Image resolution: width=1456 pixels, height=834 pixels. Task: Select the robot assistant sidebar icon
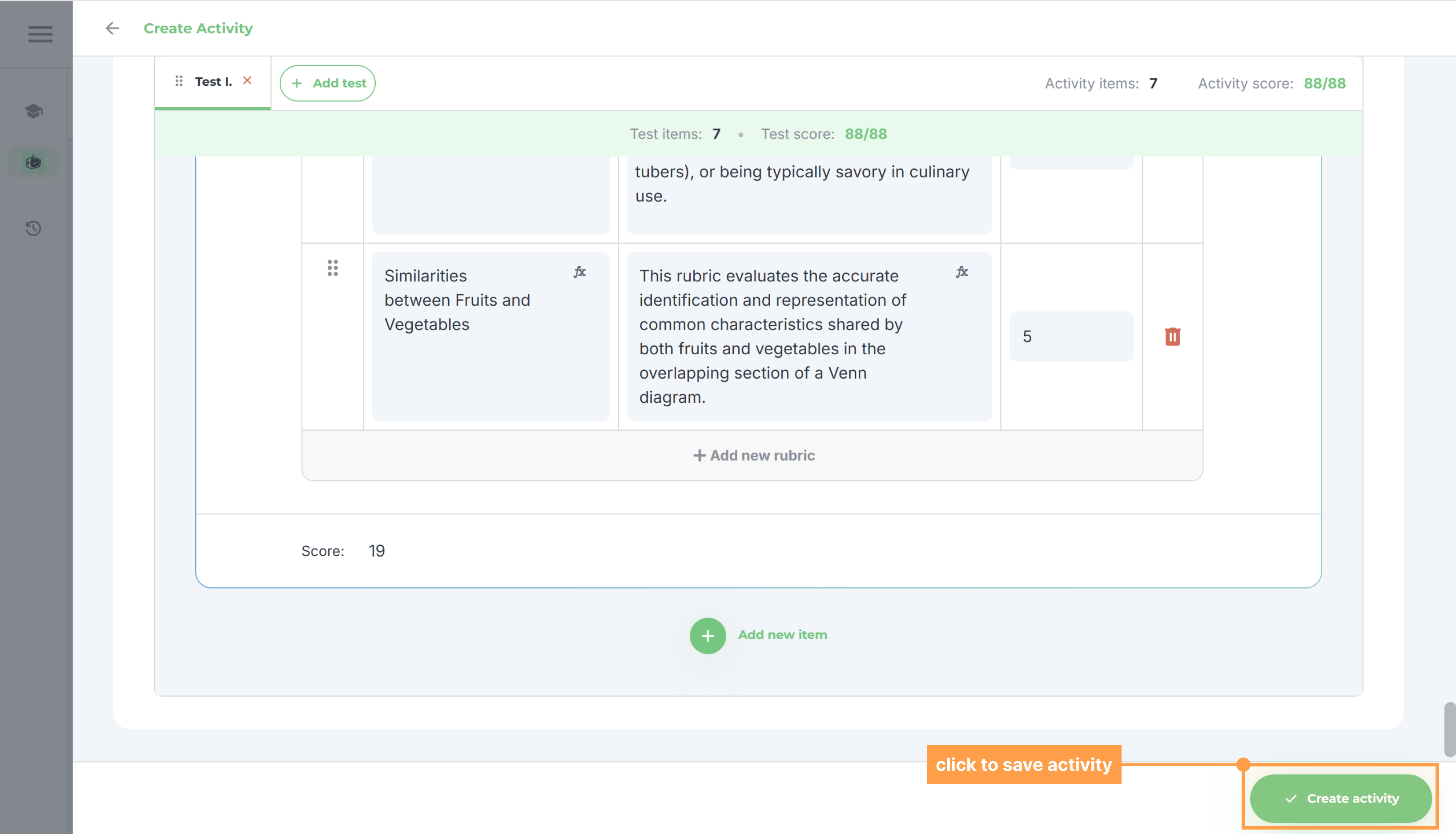pos(34,162)
